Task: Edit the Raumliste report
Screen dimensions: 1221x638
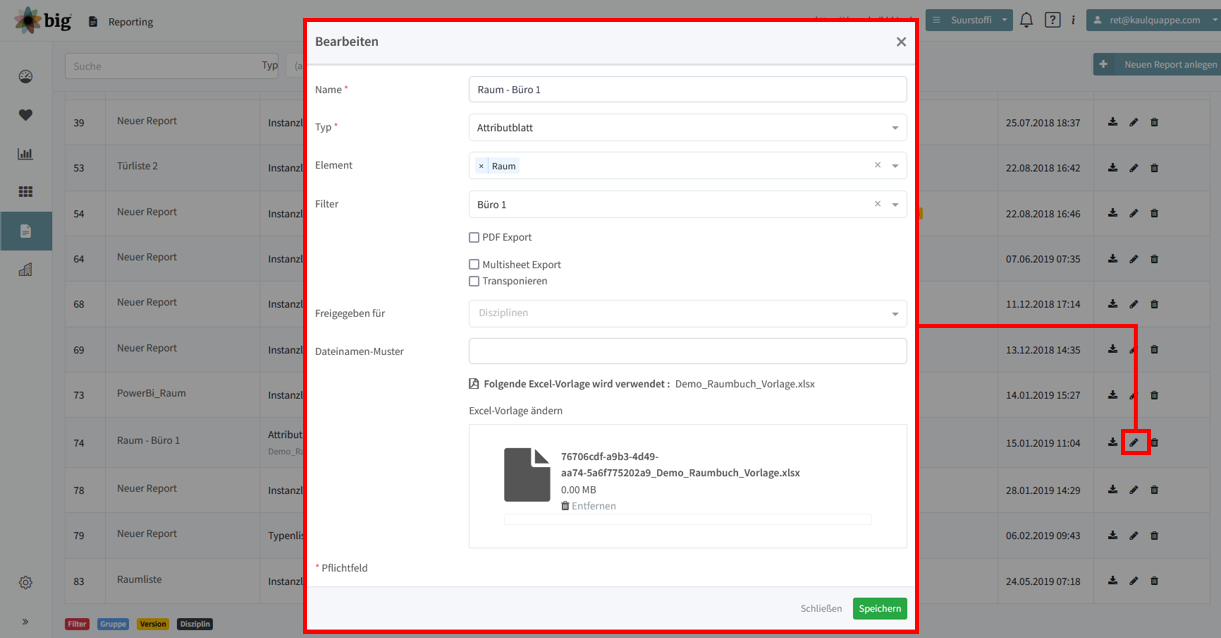Action: [1134, 581]
